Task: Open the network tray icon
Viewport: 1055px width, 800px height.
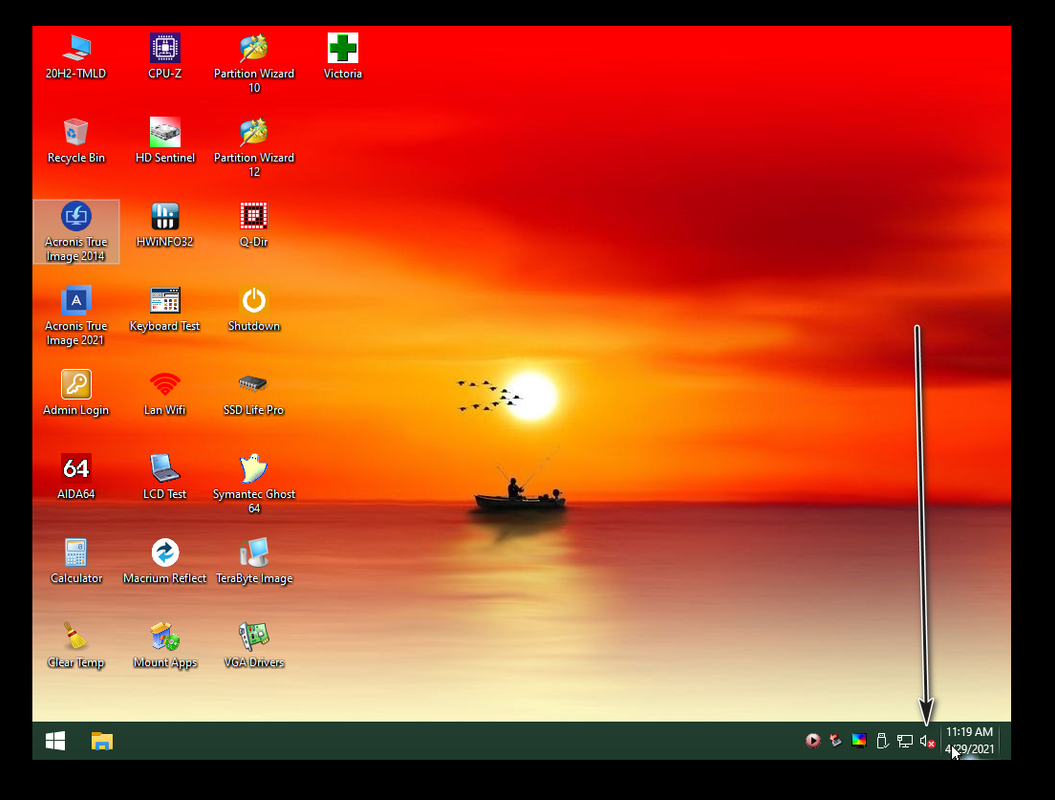Action: pos(905,741)
